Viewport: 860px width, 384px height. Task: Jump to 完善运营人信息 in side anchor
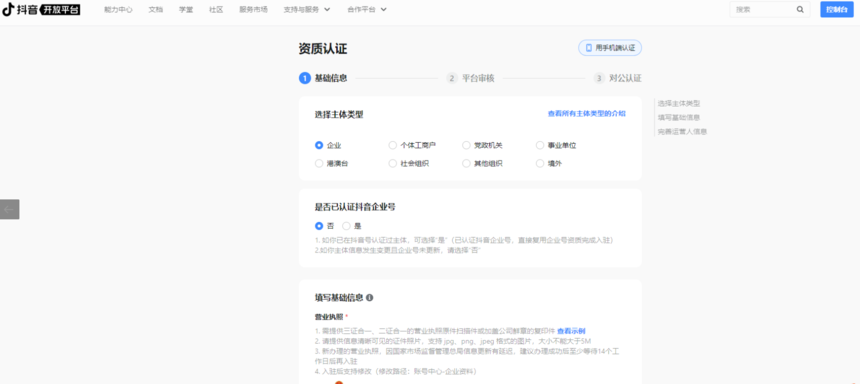pos(682,132)
